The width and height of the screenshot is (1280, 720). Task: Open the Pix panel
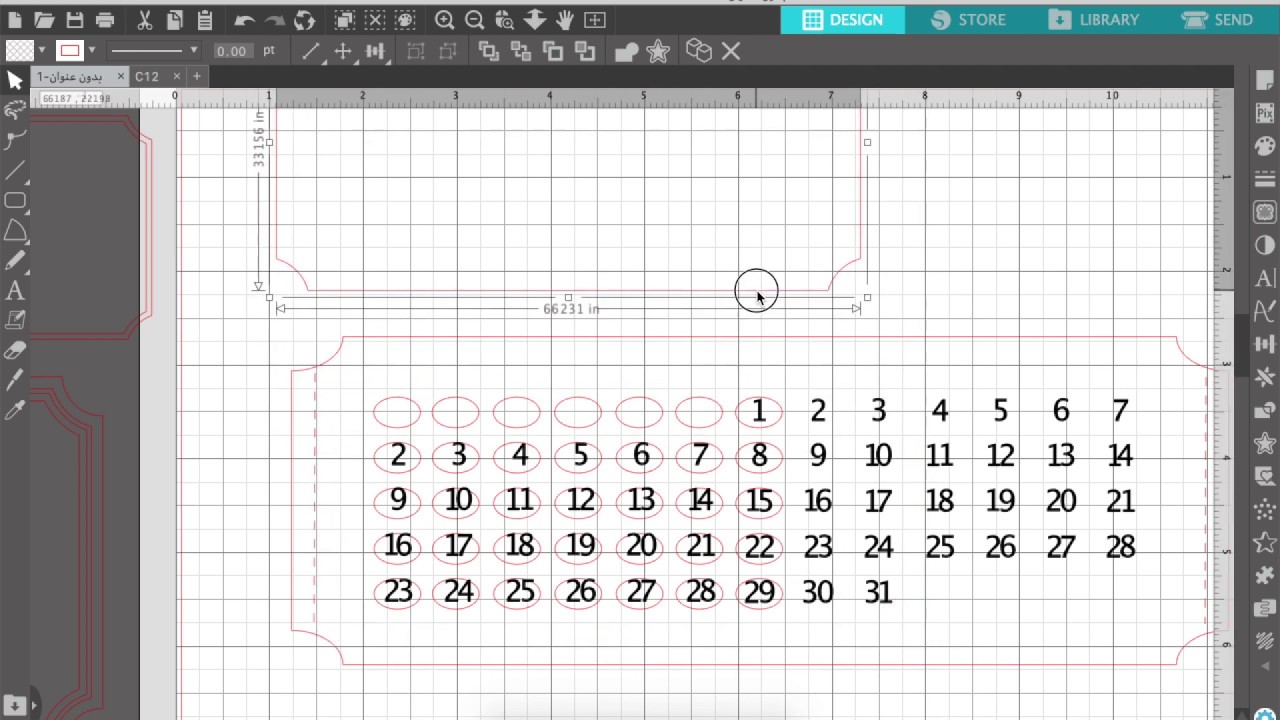coord(1264,114)
